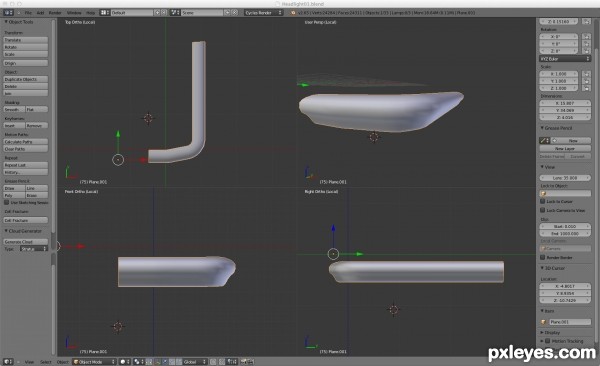Add a new scene with plus icon
Viewport: 600px width, 366px height.
(x=227, y=13)
